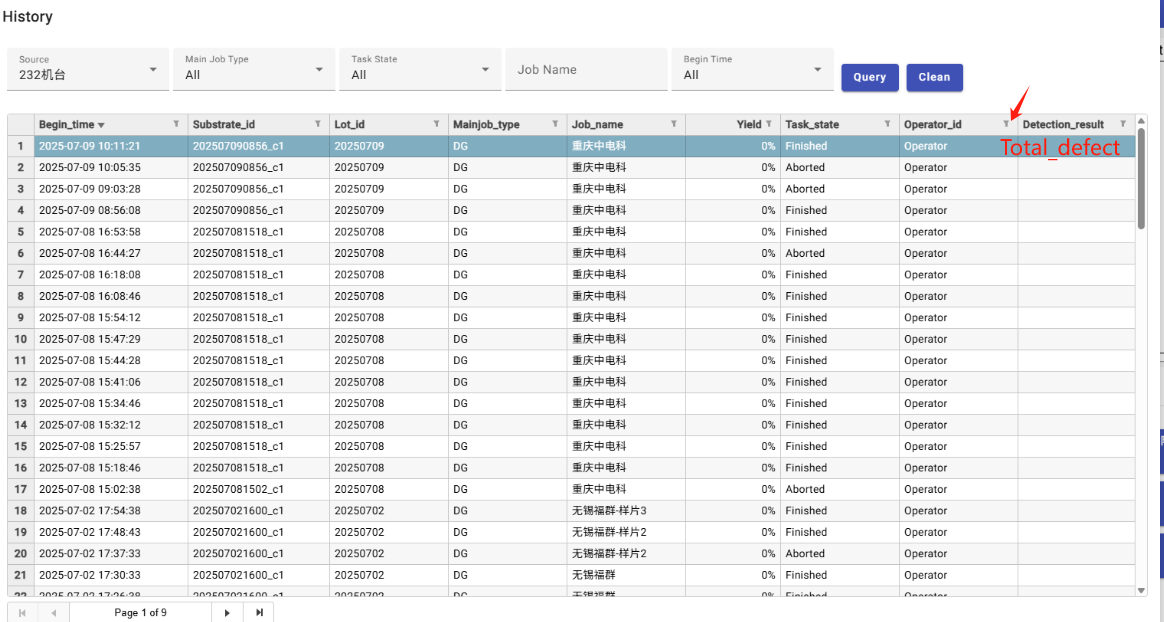Click time 2025-07-08 15:18:46

tap(90, 468)
